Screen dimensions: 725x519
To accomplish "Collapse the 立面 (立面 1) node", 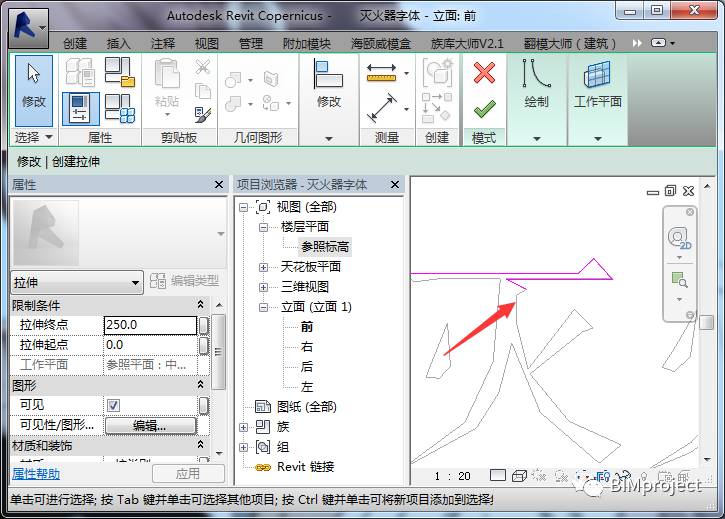I will (x=263, y=307).
